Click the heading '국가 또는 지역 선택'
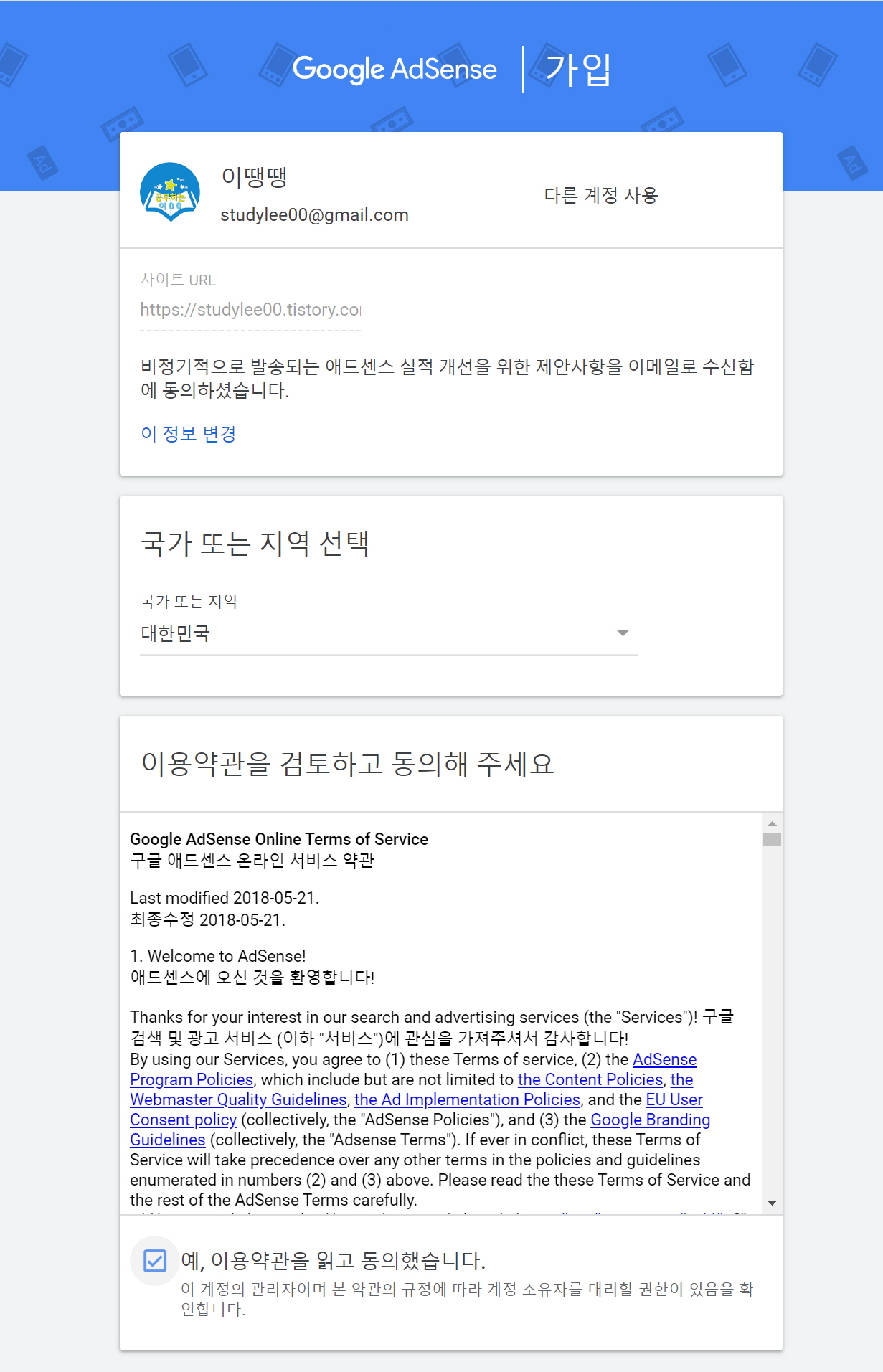Viewport: 883px width, 1372px height. point(255,544)
